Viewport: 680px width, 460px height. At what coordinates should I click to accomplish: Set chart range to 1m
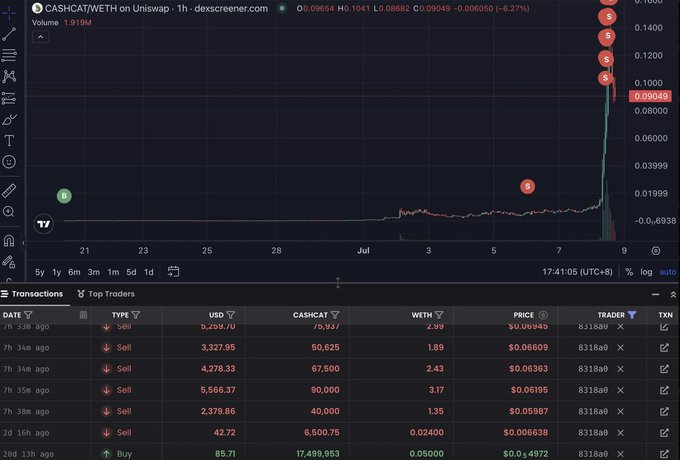click(113, 272)
